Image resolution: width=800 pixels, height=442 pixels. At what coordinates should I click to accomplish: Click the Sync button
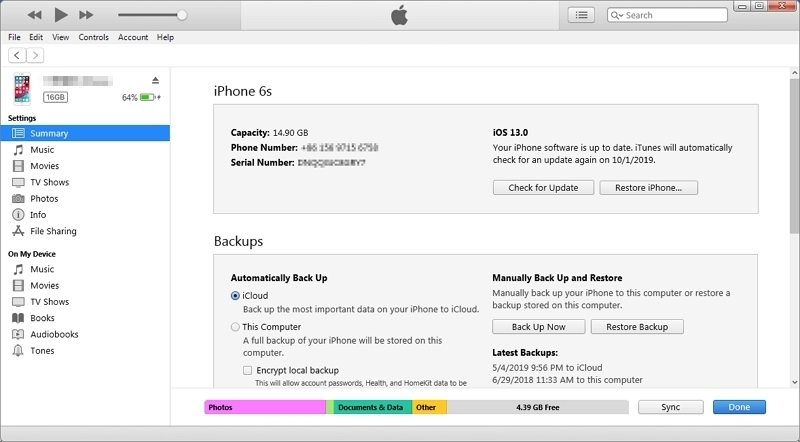(670, 407)
